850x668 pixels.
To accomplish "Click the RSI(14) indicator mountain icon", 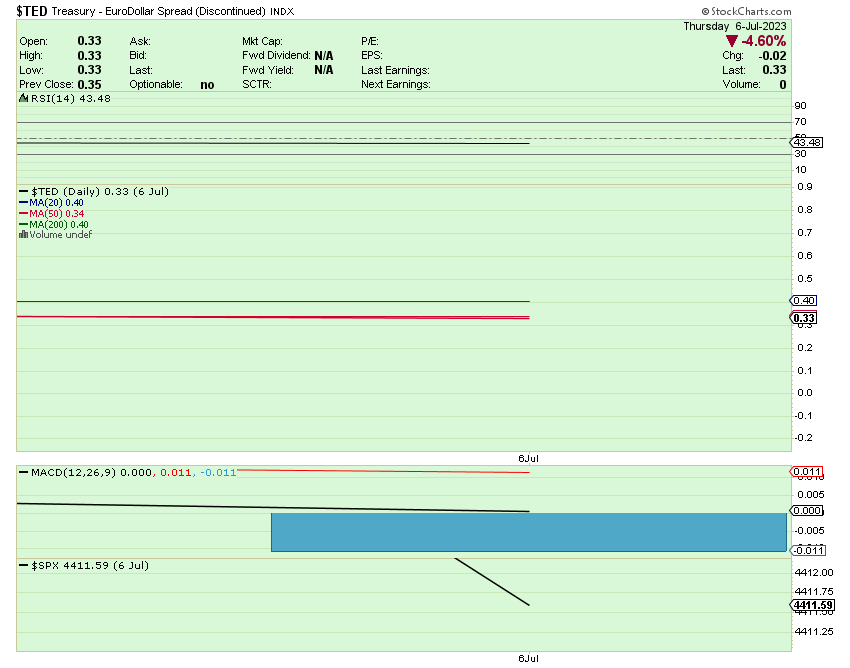I will [24, 98].
